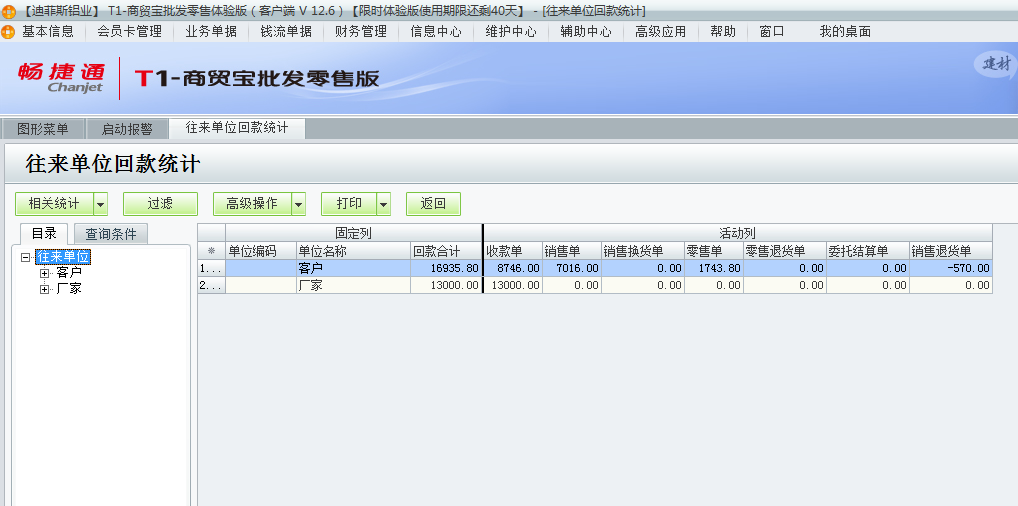This screenshot has width=1018, height=506.
Task: Open the 高级操作 dropdown arrow
Action: tap(298, 204)
